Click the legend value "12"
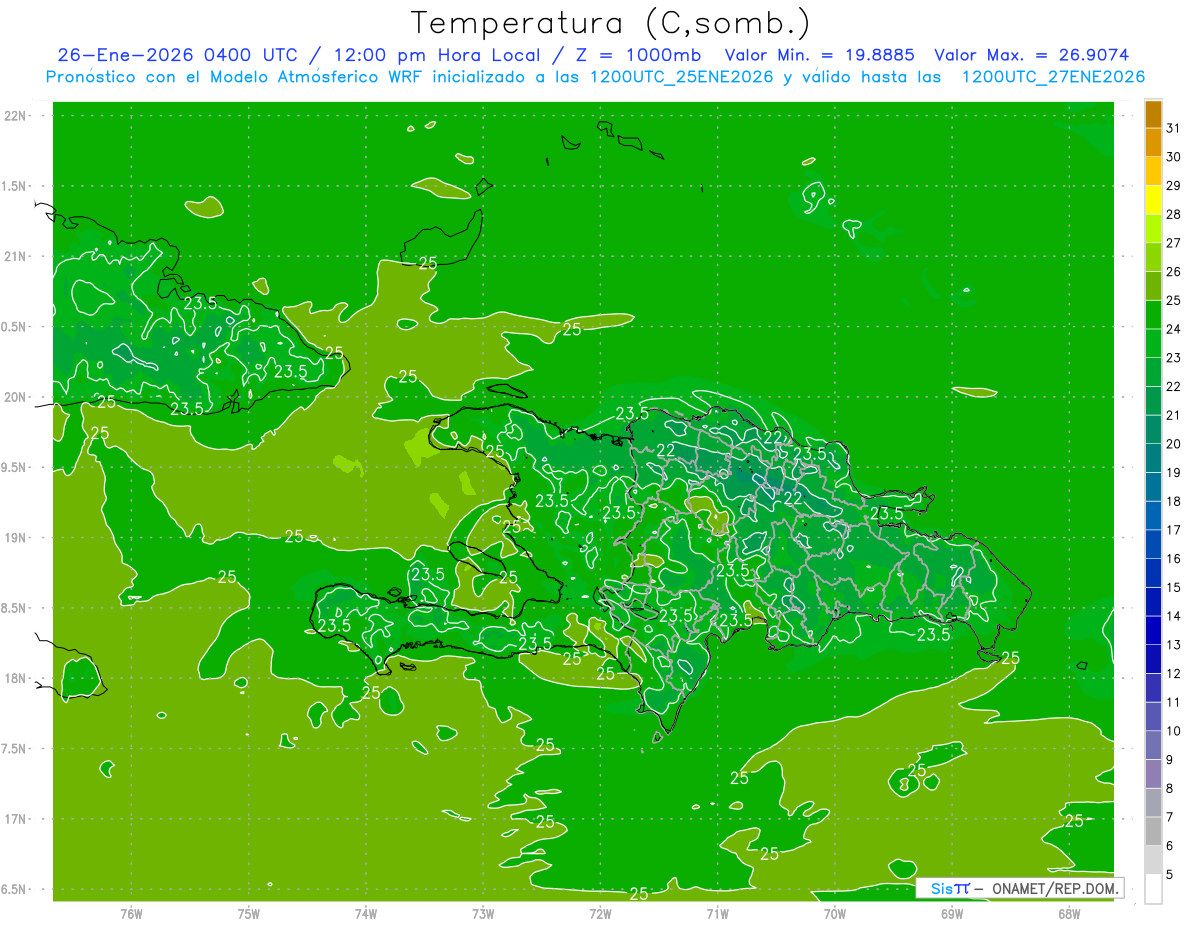The width and height of the screenshot is (1200, 927). tap(1174, 674)
